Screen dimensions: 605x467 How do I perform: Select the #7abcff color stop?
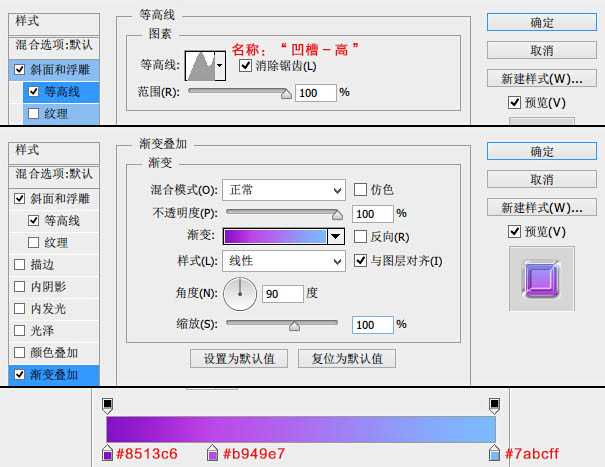tap(494, 453)
